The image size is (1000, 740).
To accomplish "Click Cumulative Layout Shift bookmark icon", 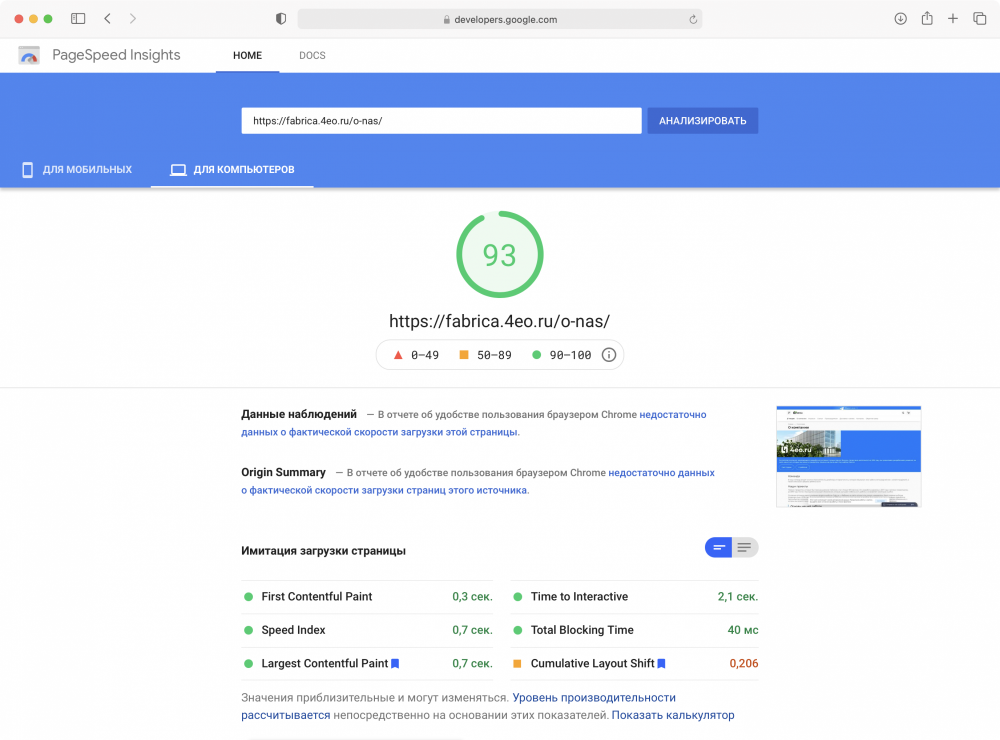I will (661, 663).
